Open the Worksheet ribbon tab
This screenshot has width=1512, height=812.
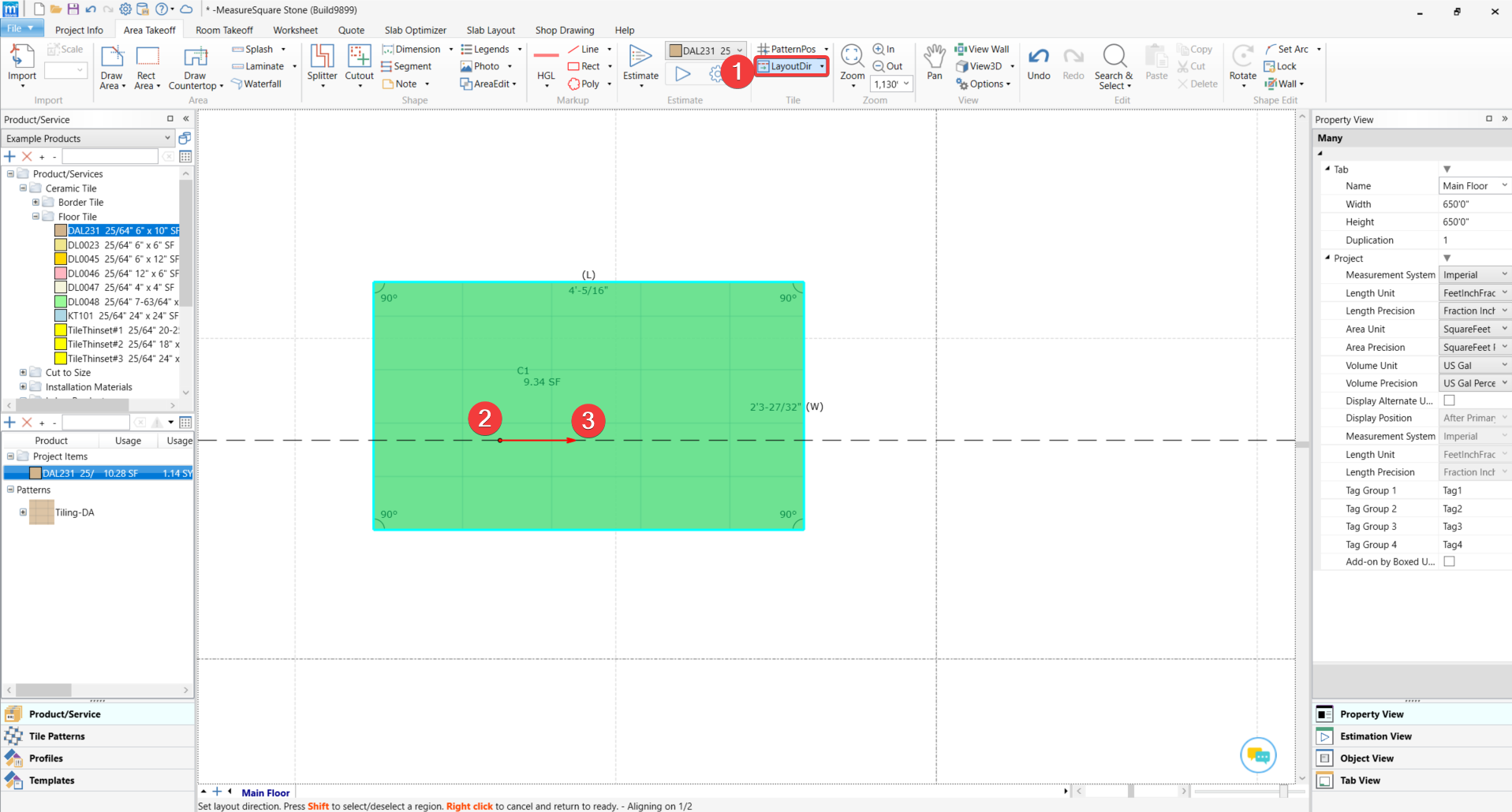click(295, 30)
